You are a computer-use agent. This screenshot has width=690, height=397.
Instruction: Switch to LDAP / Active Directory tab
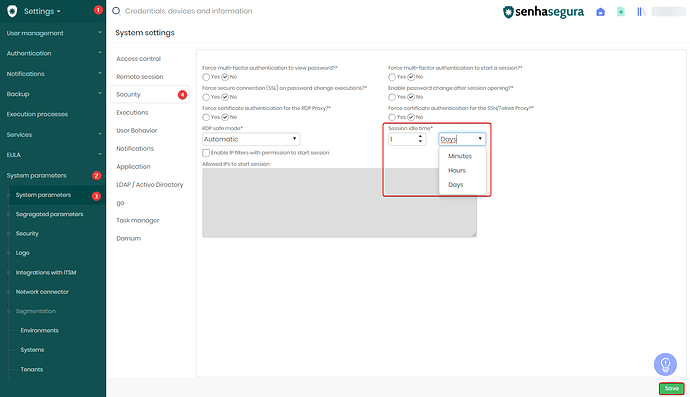coord(150,185)
